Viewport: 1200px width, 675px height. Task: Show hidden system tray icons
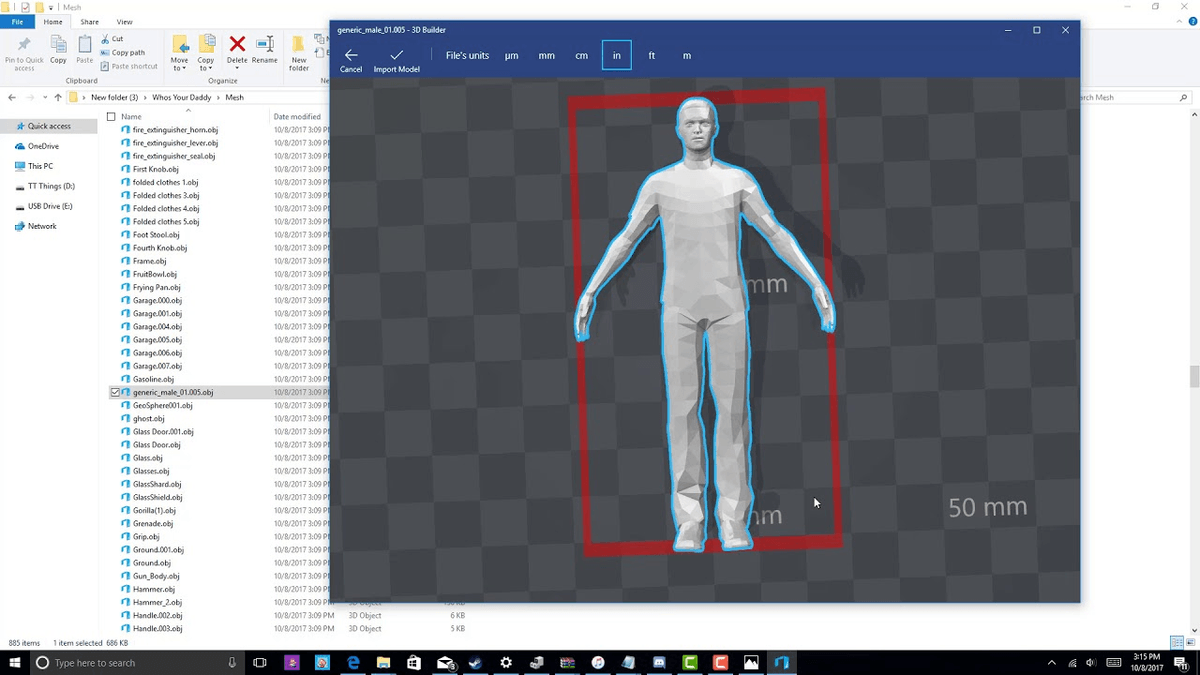(x=1052, y=662)
